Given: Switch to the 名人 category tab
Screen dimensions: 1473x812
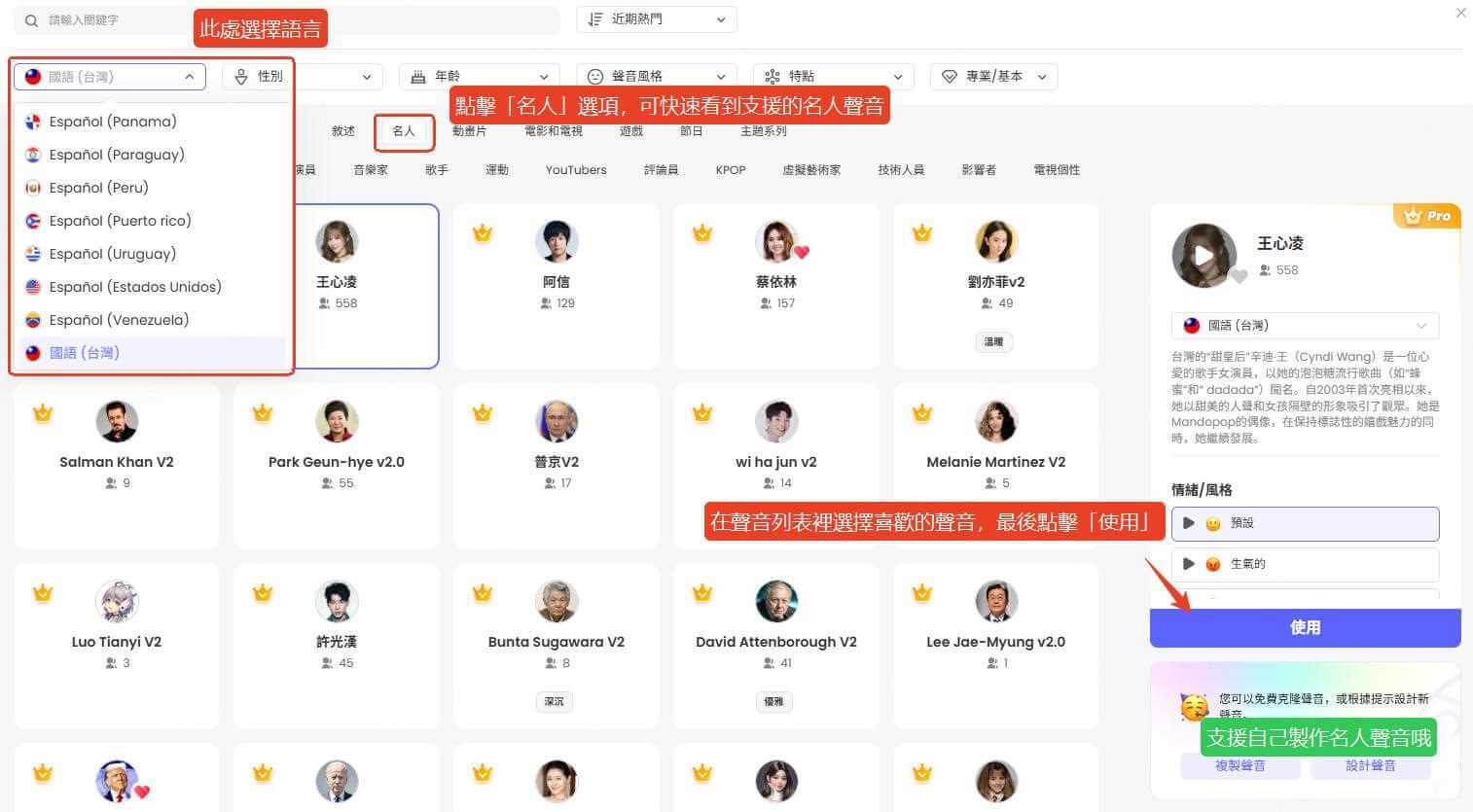Looking at the screenshot, I should [404, 131].
